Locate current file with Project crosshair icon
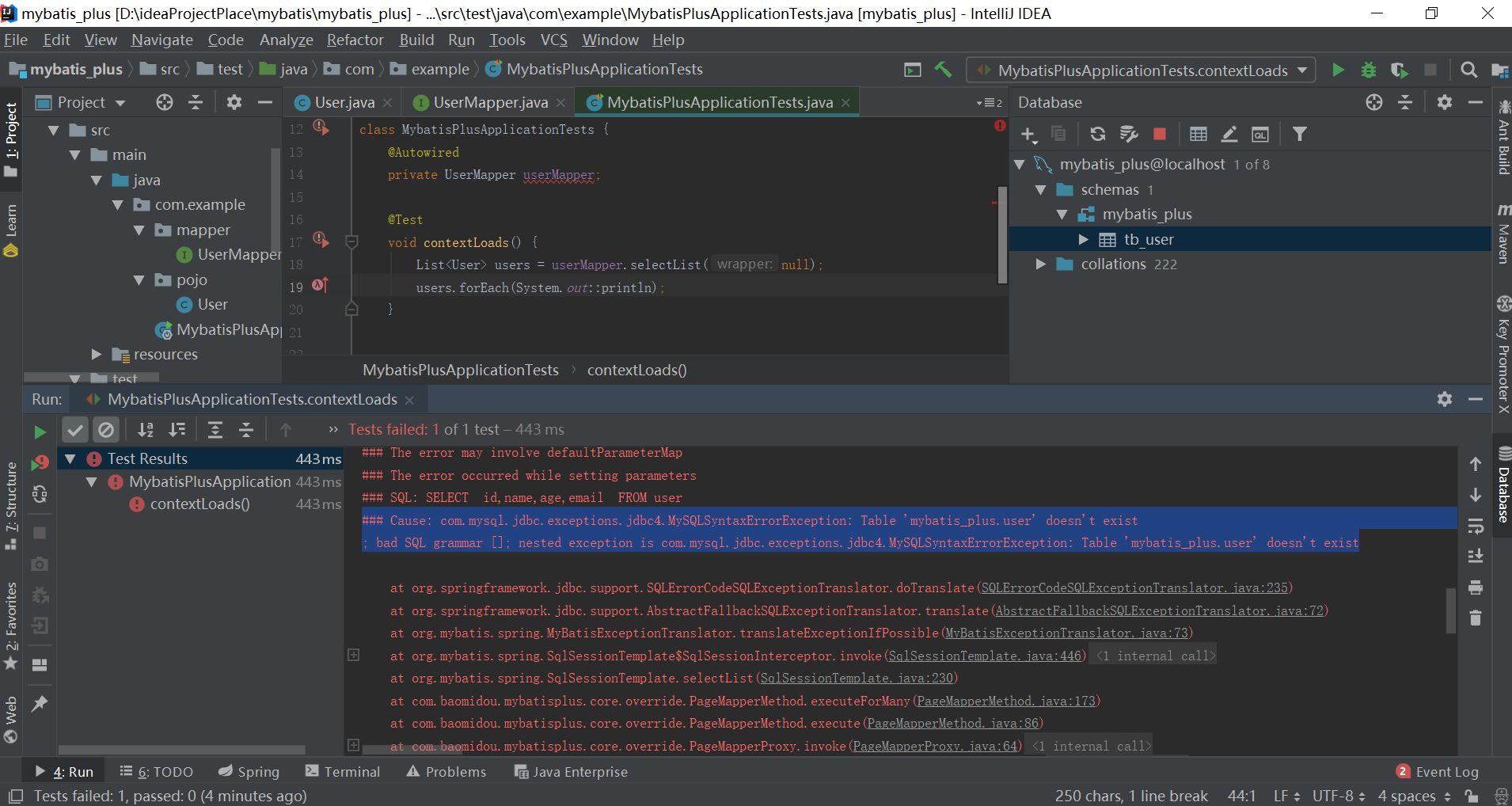This screenshot has height=806, width=1512. (165, 102)
